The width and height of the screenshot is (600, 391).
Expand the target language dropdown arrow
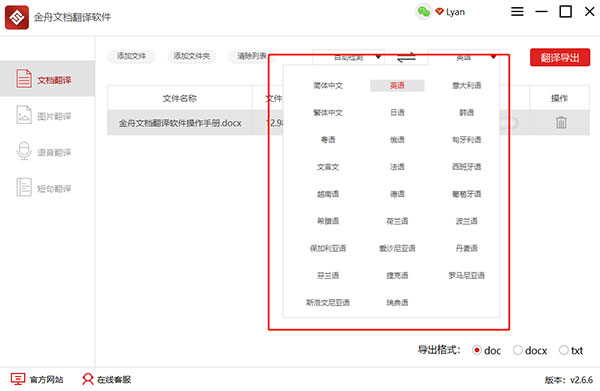click(x=493, y=57)
